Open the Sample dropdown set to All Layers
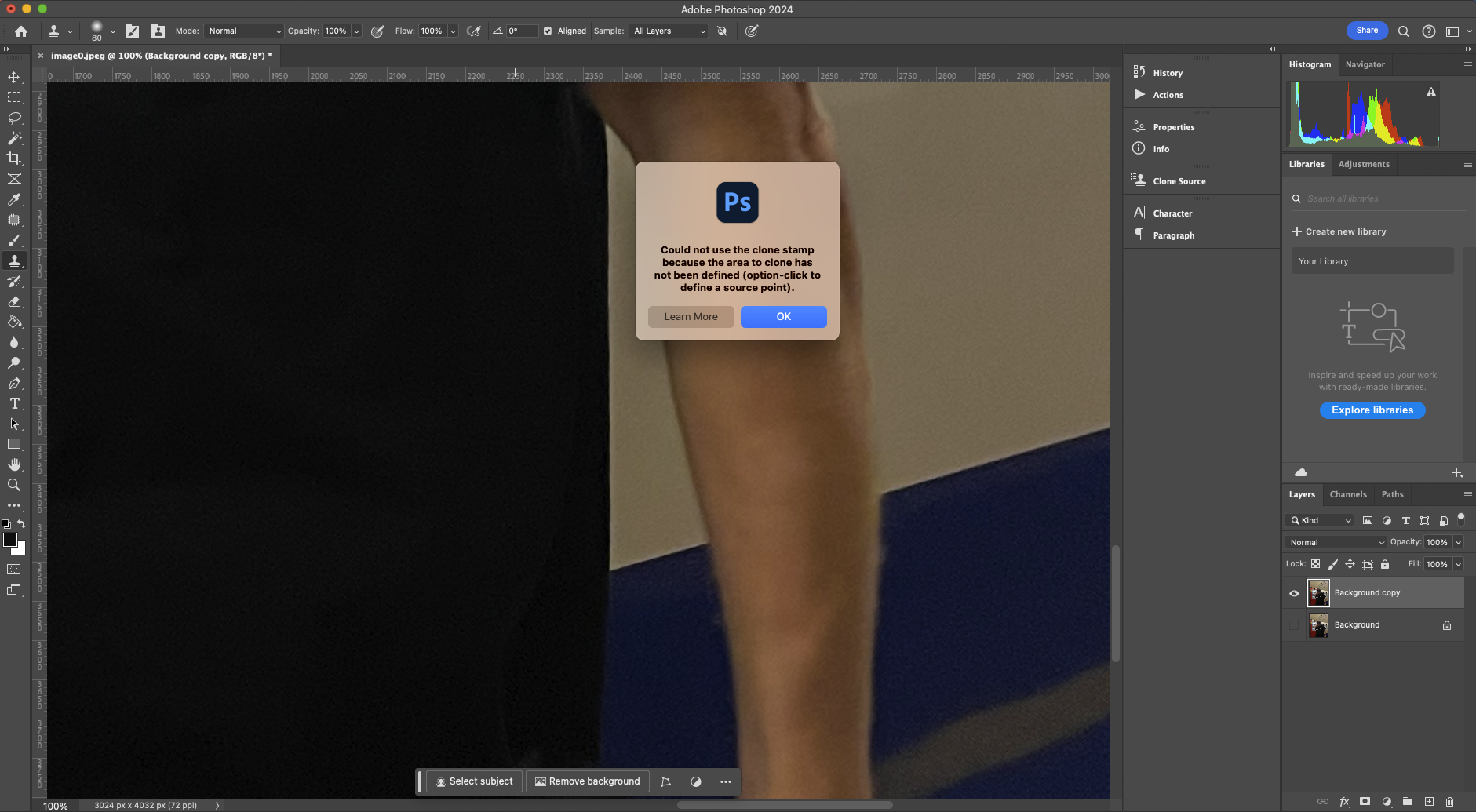This screenshot has height=812, width=1476. [669, 31]
